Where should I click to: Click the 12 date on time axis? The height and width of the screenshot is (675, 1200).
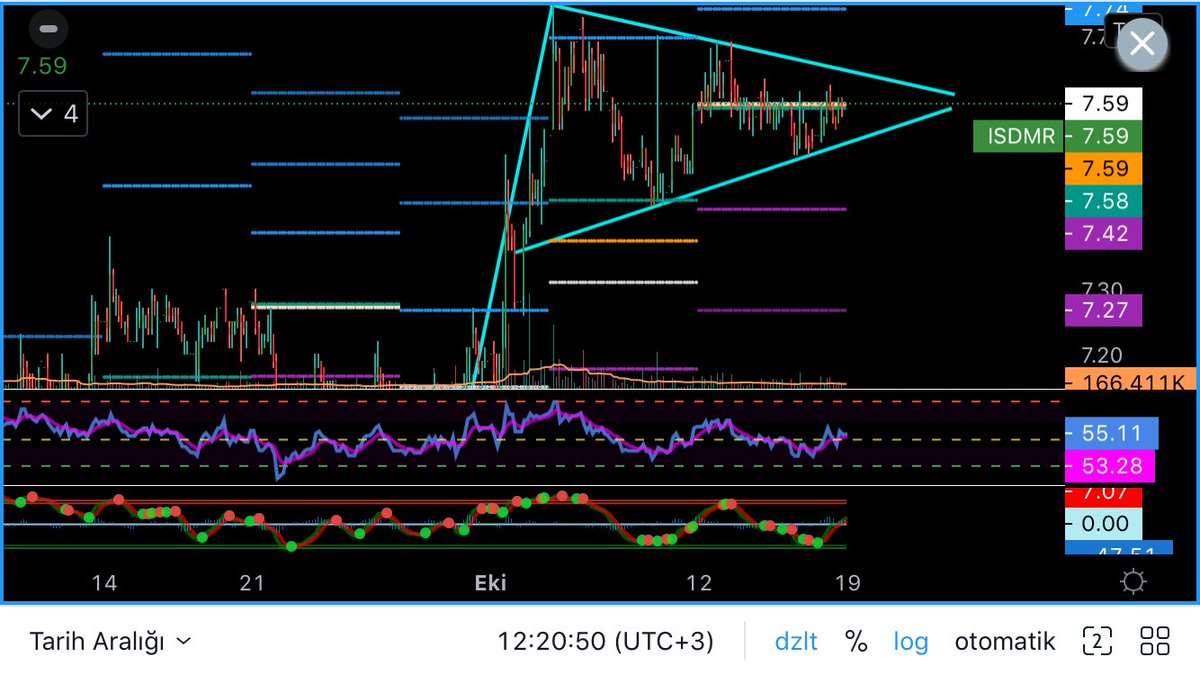coord(699,582)
